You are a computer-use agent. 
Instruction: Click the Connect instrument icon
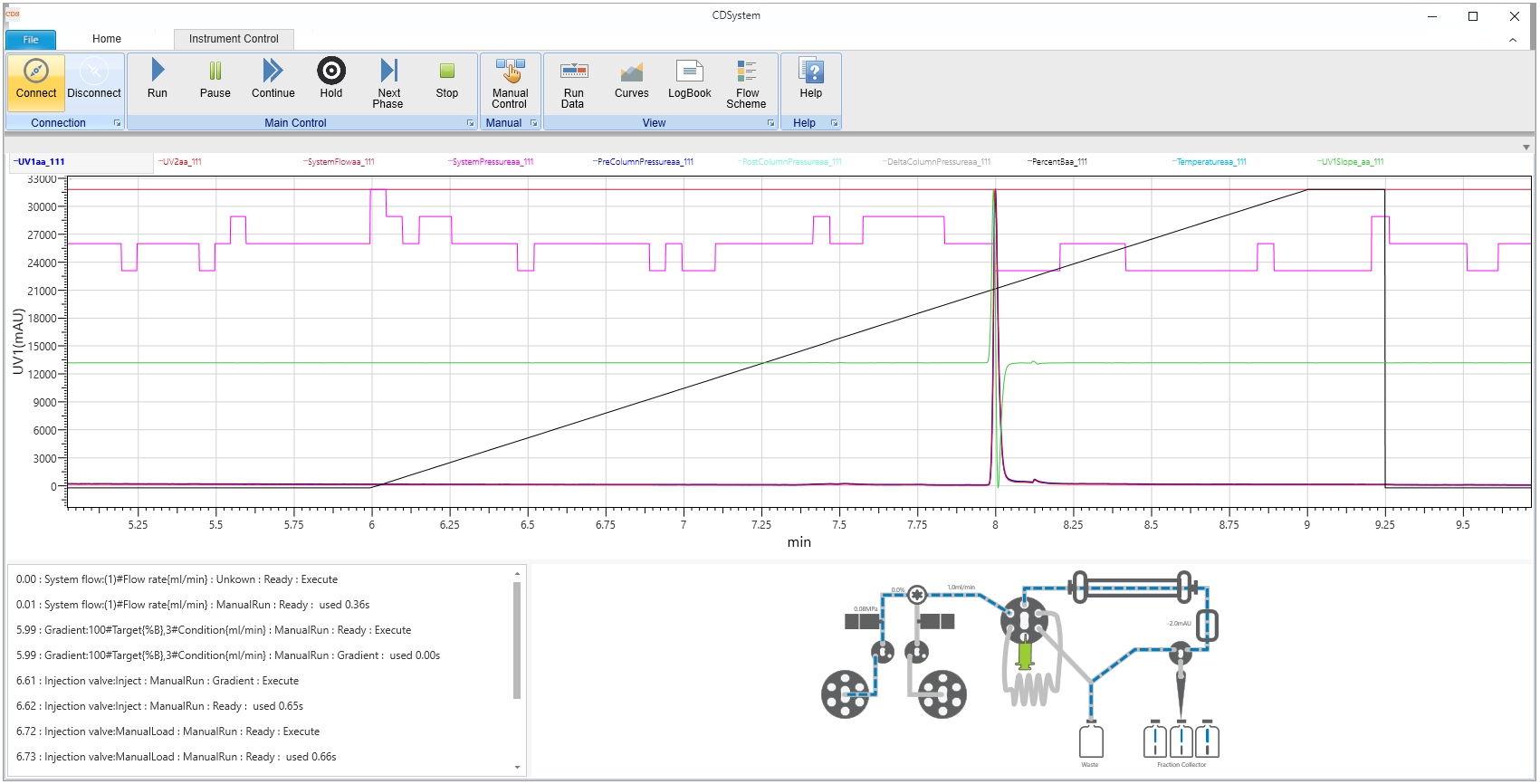(x=36, y=71)
